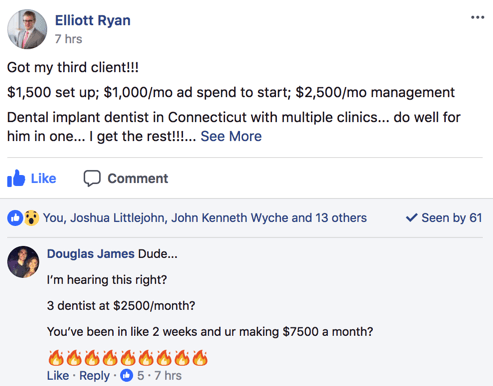Click the Seen by 61 checkmark
The image size is (493, 386).
(412, 218)
